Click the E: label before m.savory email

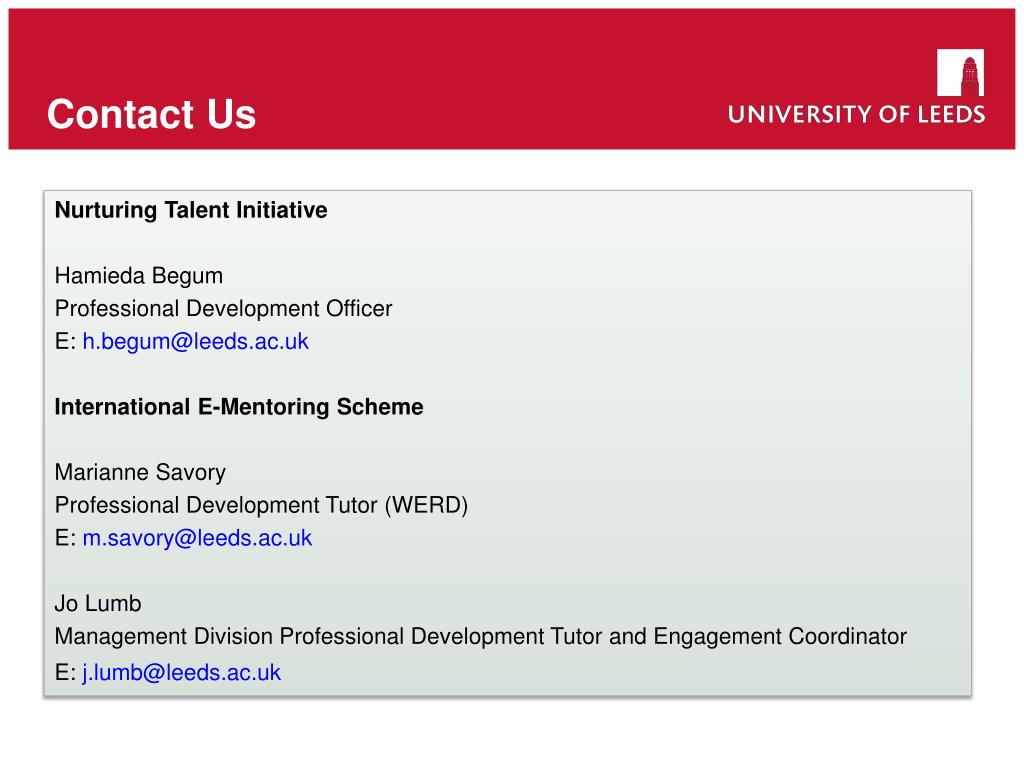65,538
